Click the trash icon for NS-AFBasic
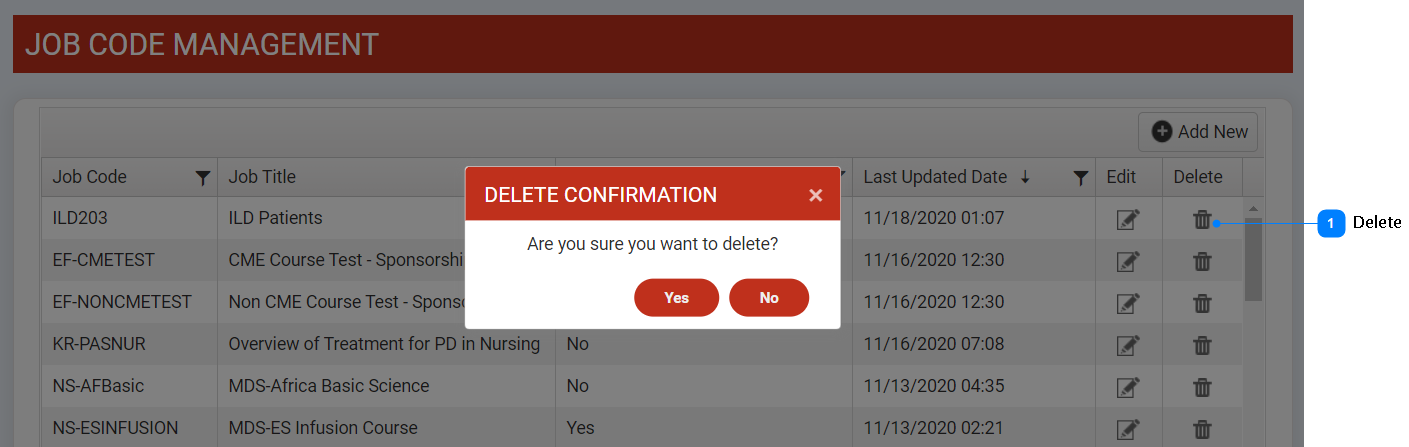The height and width of the screenshot is (447, 1409). click(x=1202, y=387)
